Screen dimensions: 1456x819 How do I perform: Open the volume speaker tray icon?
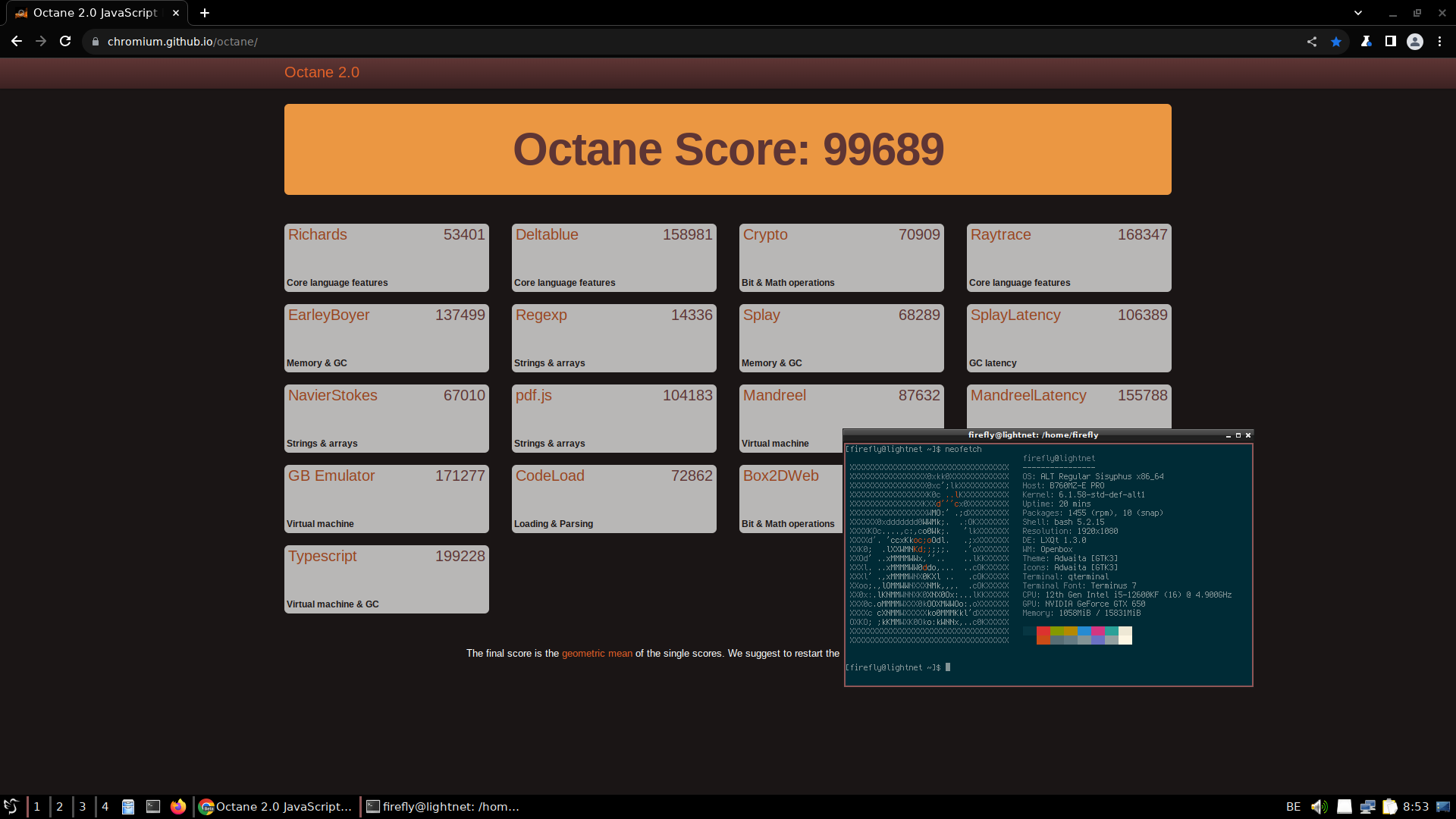click(1319, 807)
